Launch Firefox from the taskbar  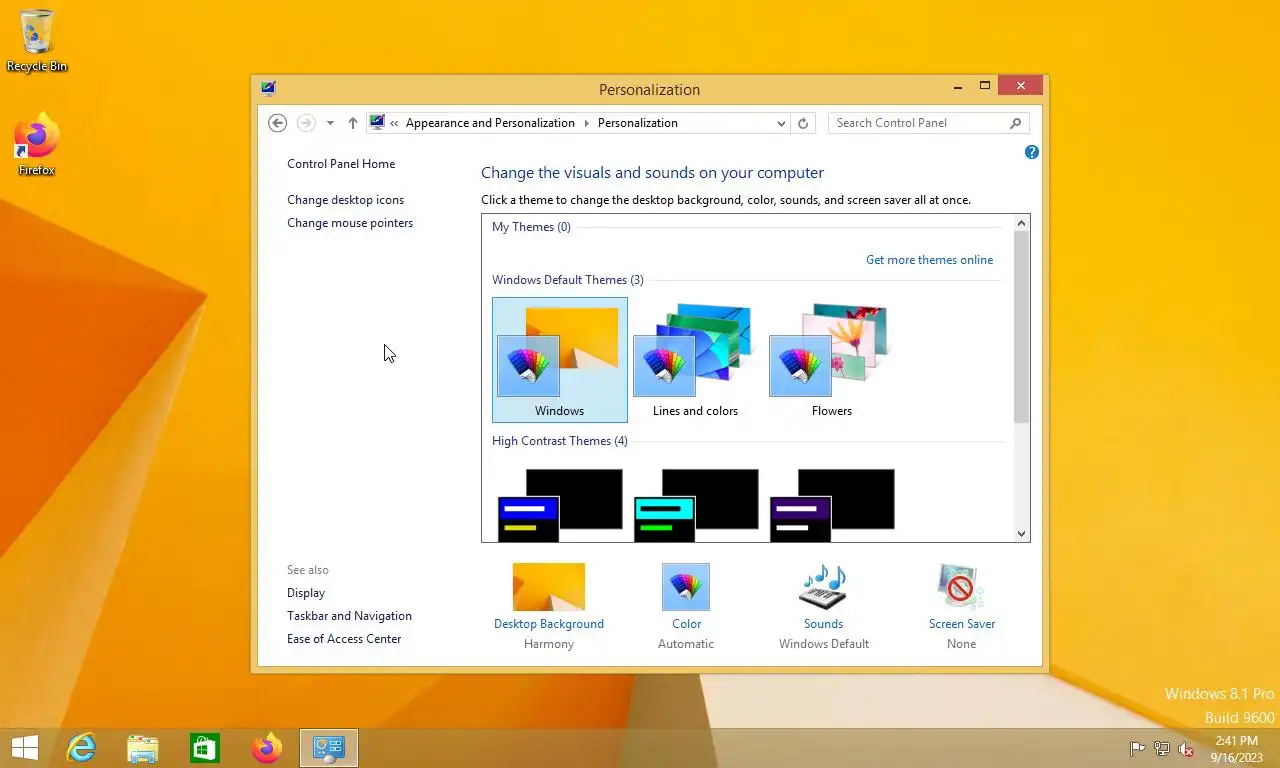pyautogui.click(x=267, y=748)
